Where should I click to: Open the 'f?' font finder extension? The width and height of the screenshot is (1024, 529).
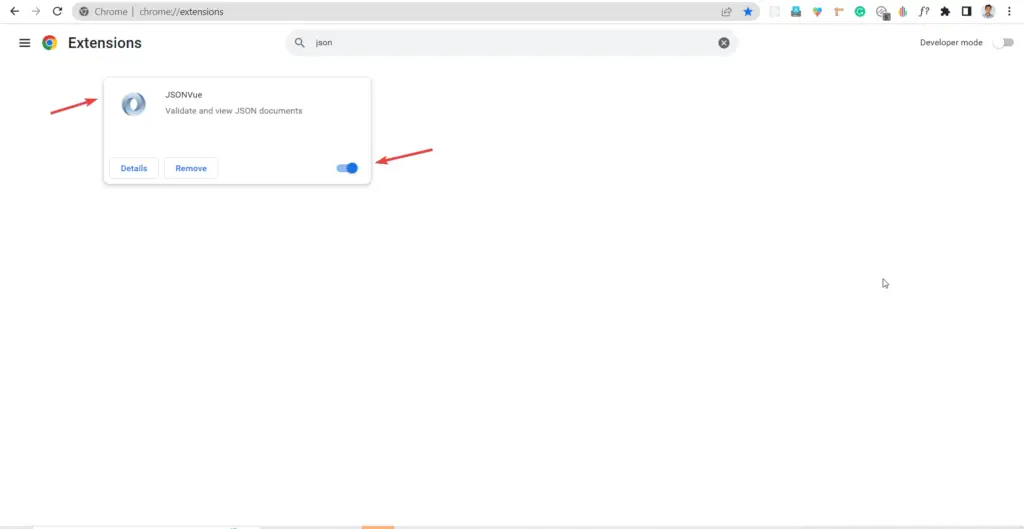(x=924, y=11)
